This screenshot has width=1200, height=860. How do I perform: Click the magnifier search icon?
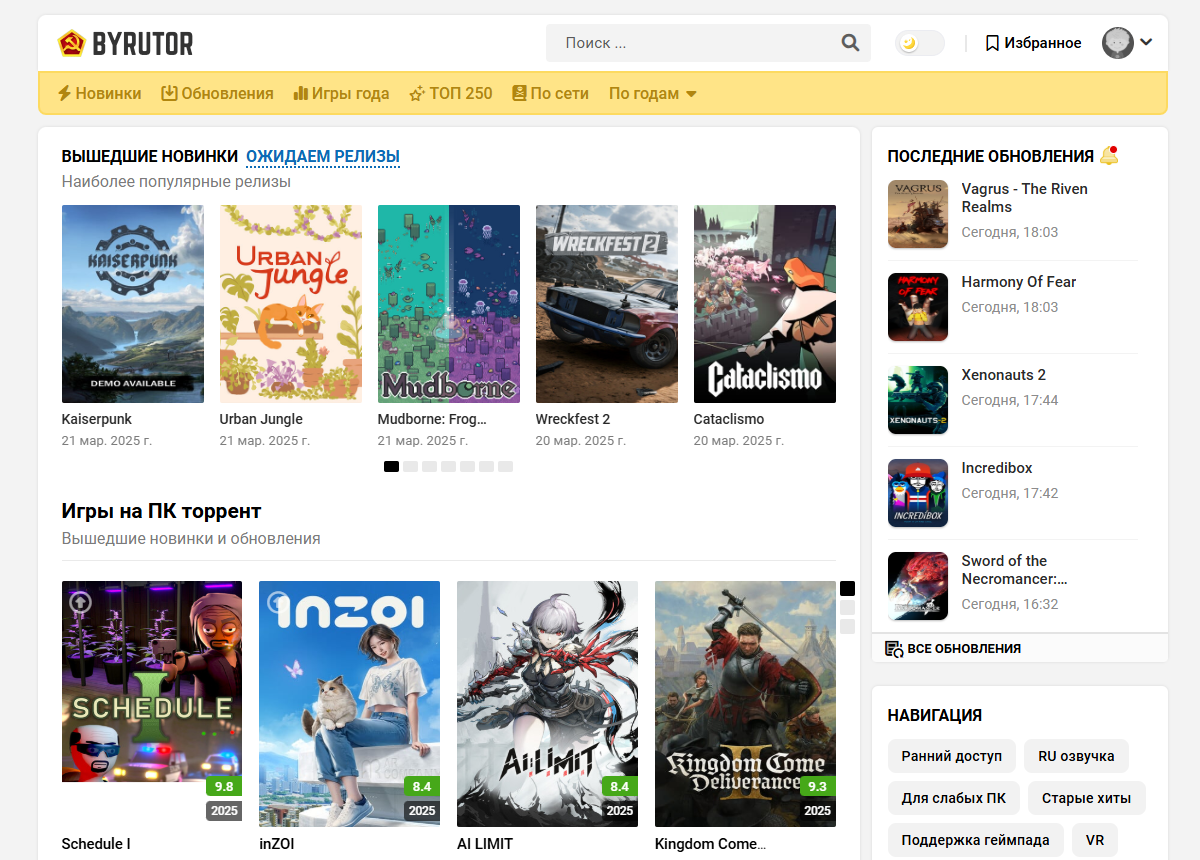850,43
